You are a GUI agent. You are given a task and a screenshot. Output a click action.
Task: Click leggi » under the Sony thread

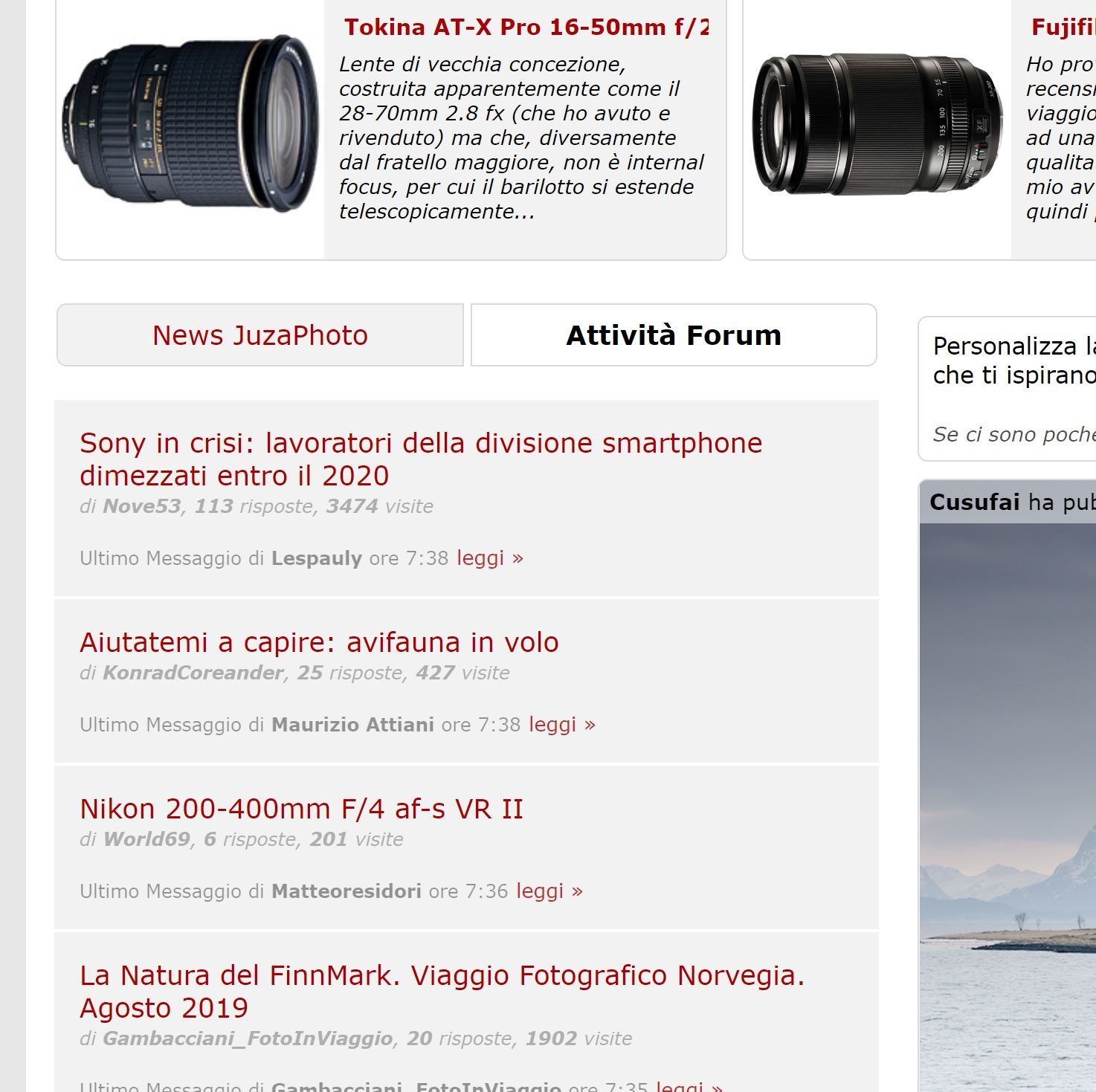[490, 558]
